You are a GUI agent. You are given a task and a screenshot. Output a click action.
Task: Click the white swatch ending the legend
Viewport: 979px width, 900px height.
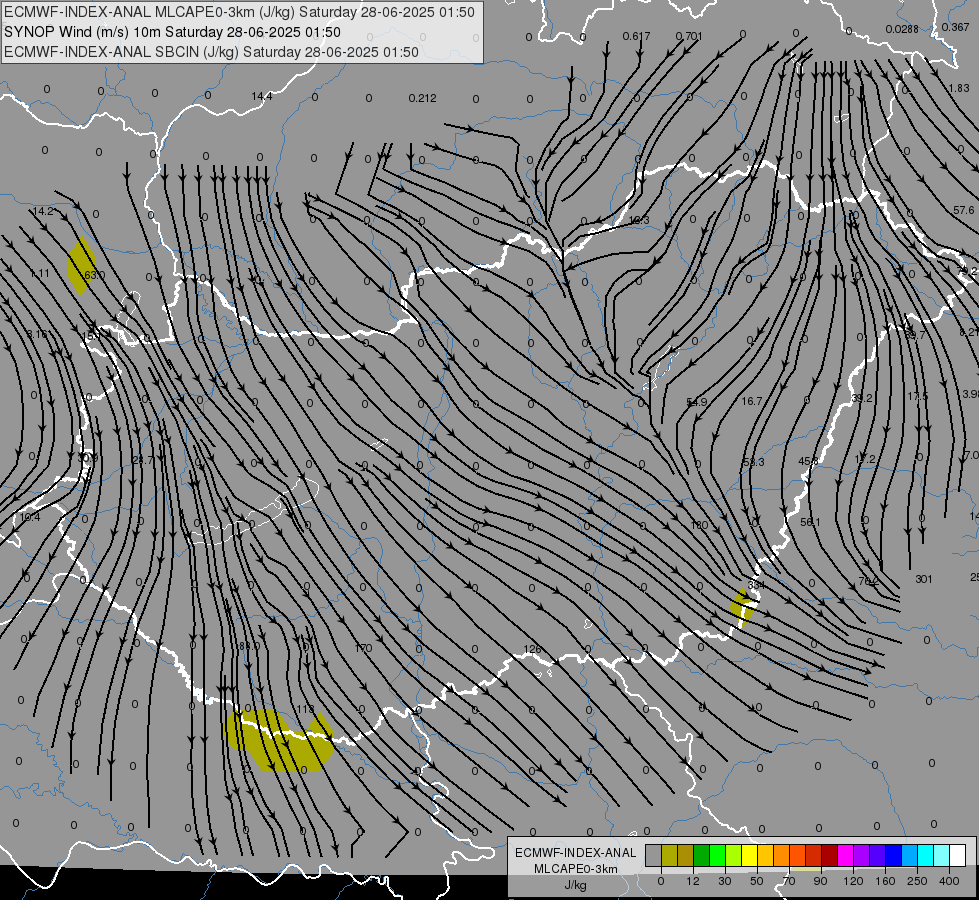pos(958,856)
